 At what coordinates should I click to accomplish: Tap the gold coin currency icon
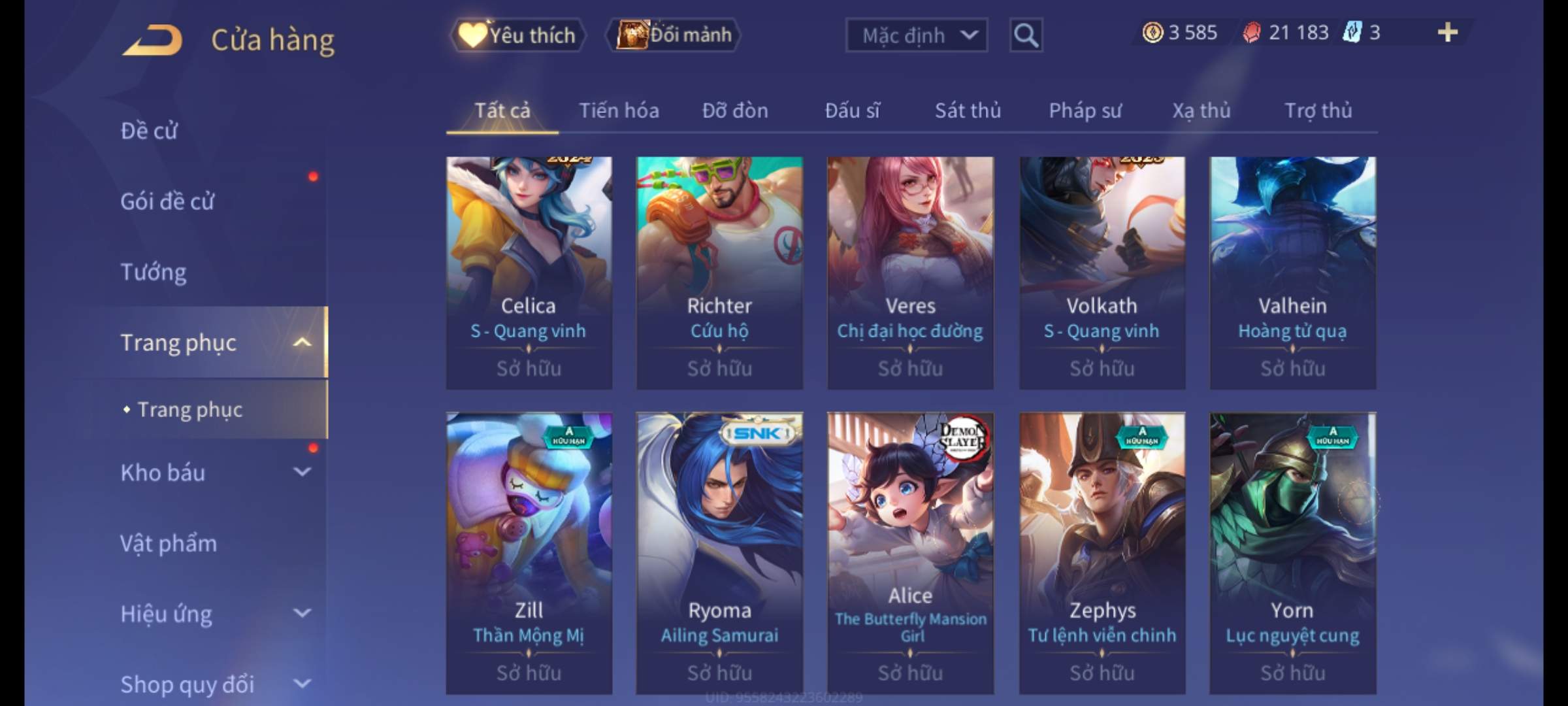coord(1152,32)
